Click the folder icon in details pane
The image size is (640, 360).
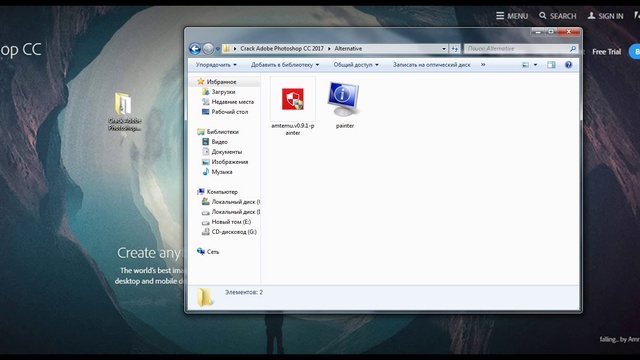pos(204,297)
